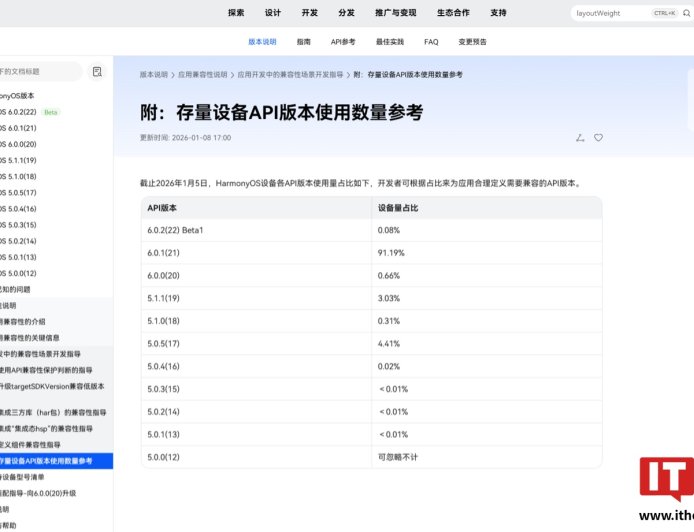This screenshot has height=532, width=694.
Task: Open sidebar item 5.1.0(18)
Action: tap(18, 177)
